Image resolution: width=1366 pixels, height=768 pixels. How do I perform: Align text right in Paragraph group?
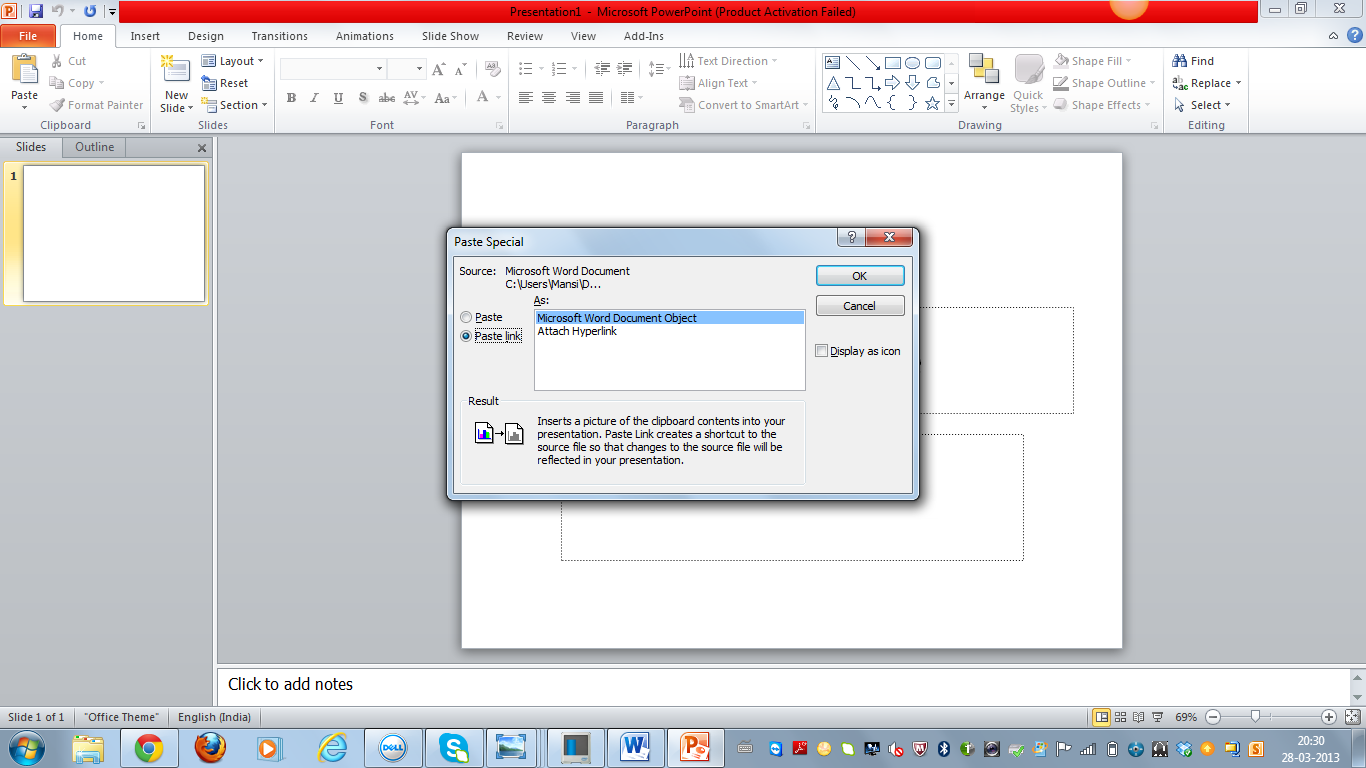coord(573,98)
